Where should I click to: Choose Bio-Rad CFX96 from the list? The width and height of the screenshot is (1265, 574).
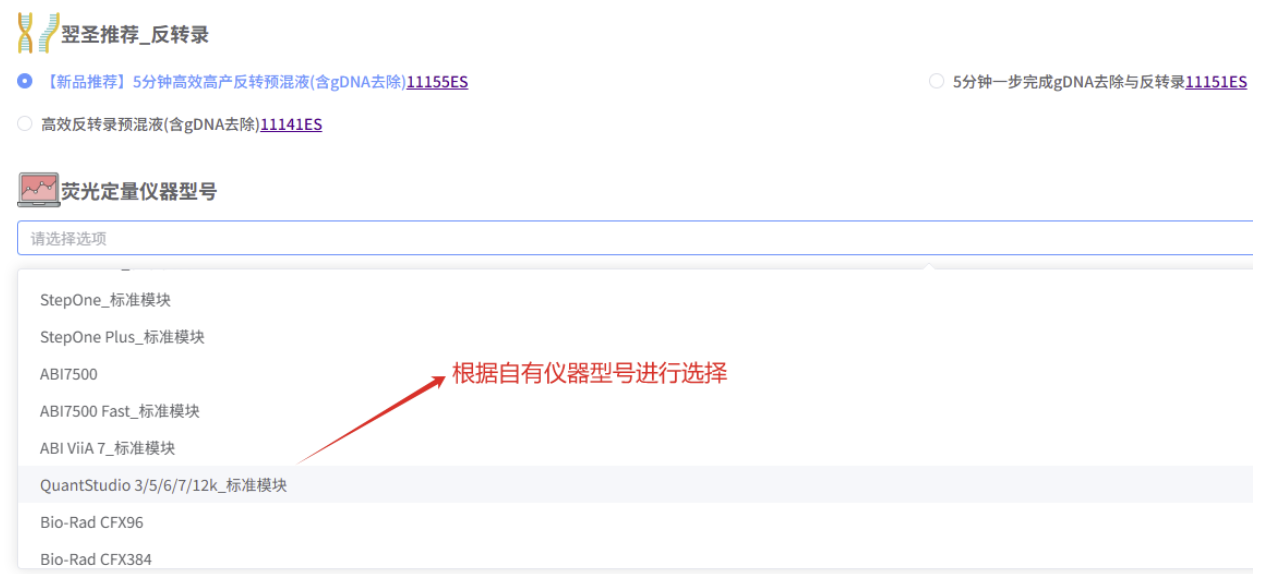635,522
